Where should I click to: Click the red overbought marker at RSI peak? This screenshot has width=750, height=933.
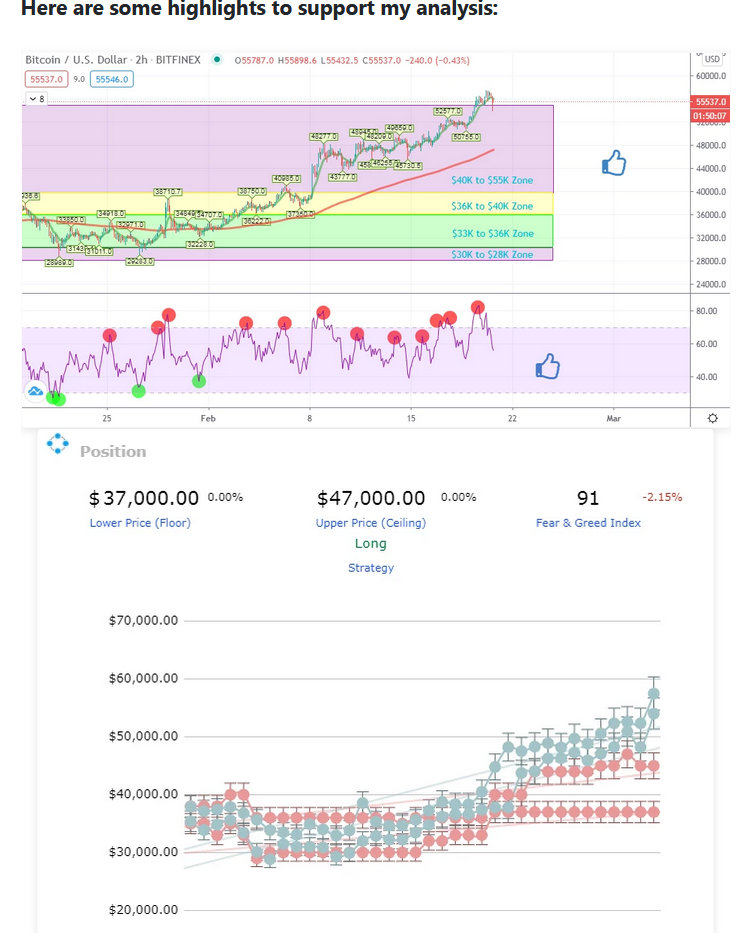(477, 308)
